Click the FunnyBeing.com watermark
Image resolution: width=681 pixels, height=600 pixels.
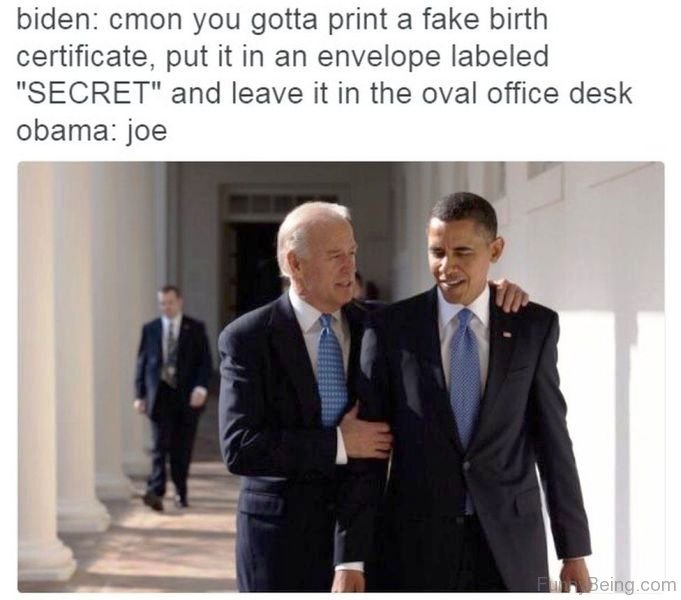click(606, 584)
